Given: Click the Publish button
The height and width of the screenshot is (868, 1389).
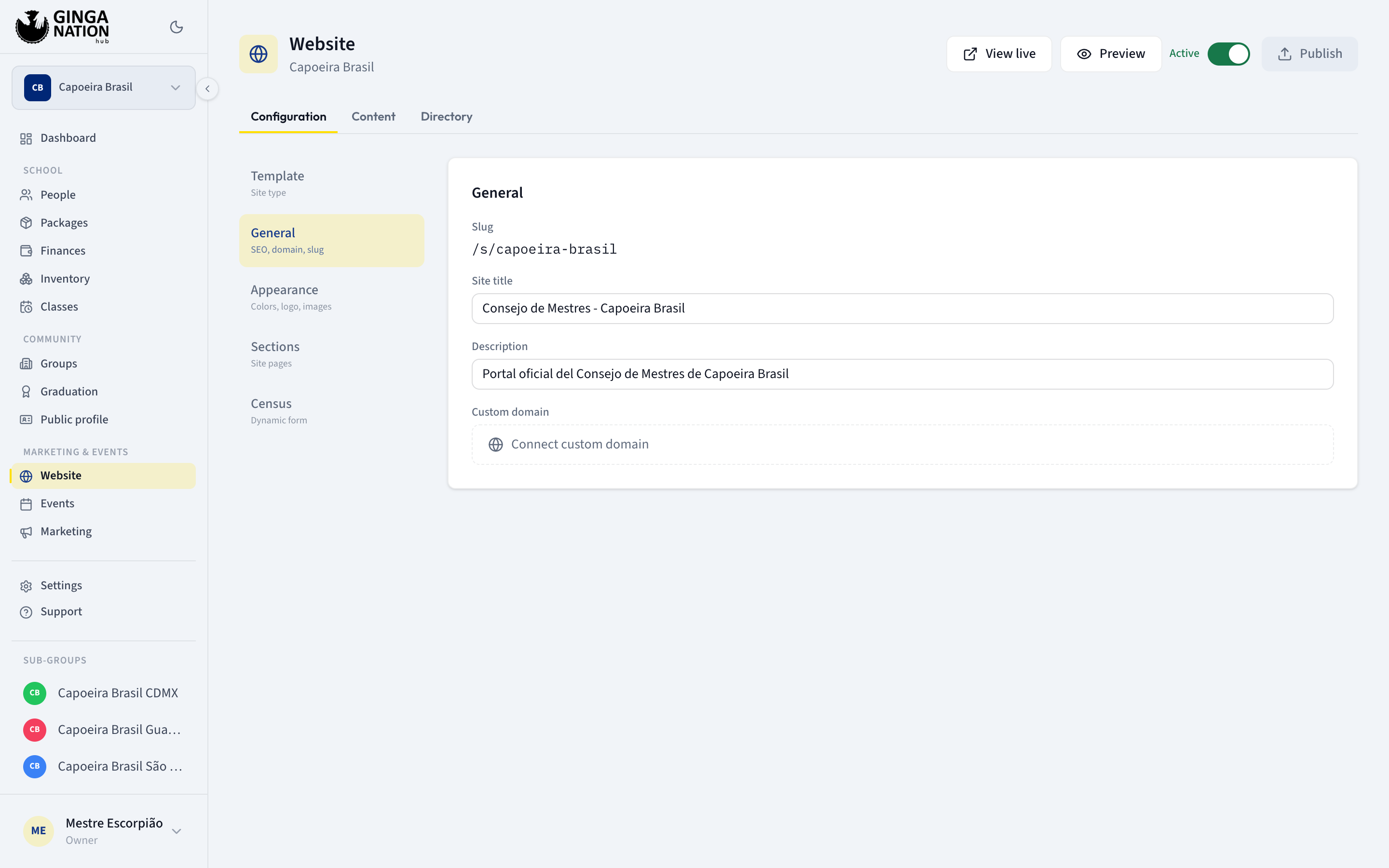Looking at the screenshot, I should point(1310,54).
